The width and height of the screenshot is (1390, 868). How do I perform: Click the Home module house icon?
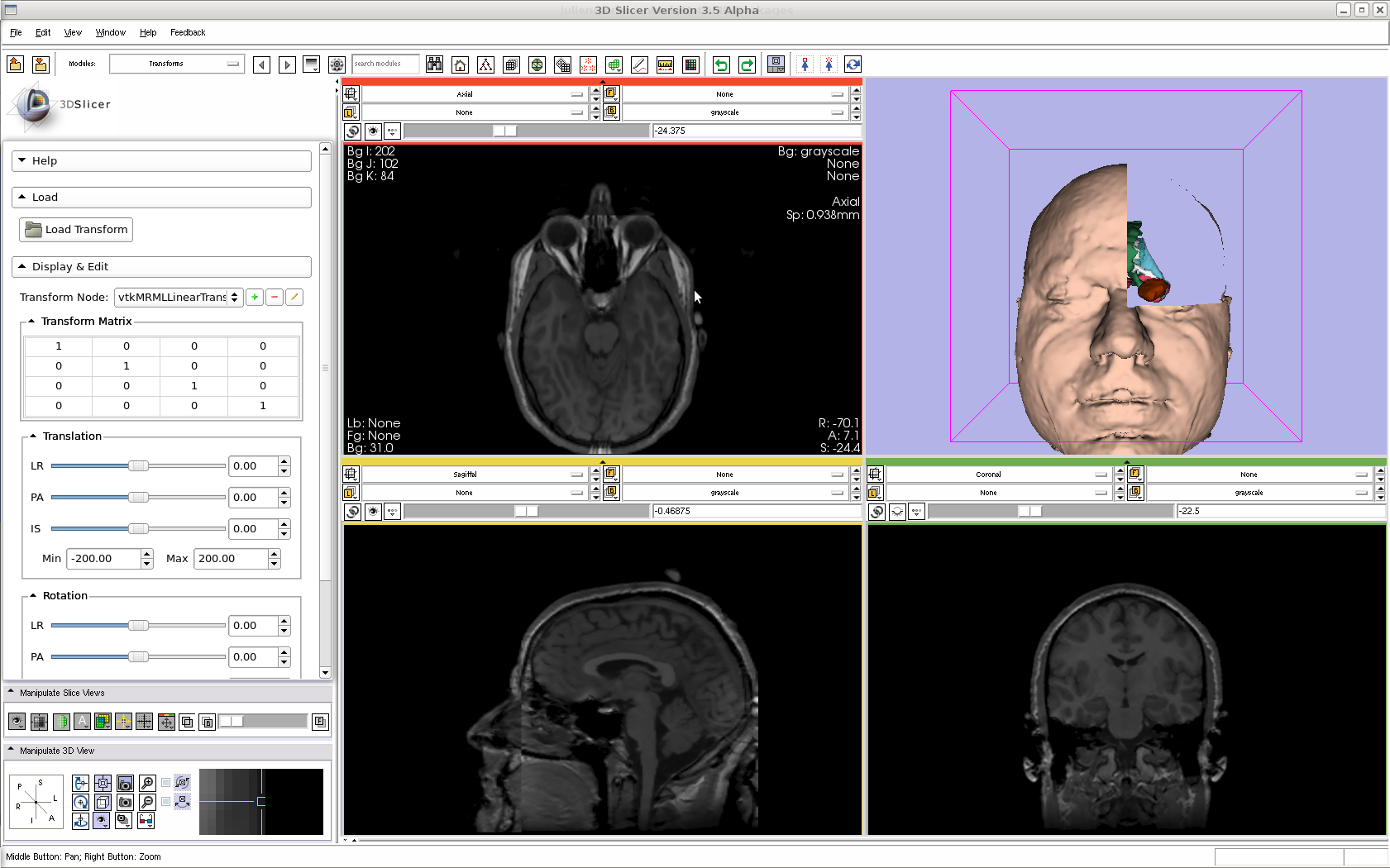pyautogui.click(x=461, y=64)
